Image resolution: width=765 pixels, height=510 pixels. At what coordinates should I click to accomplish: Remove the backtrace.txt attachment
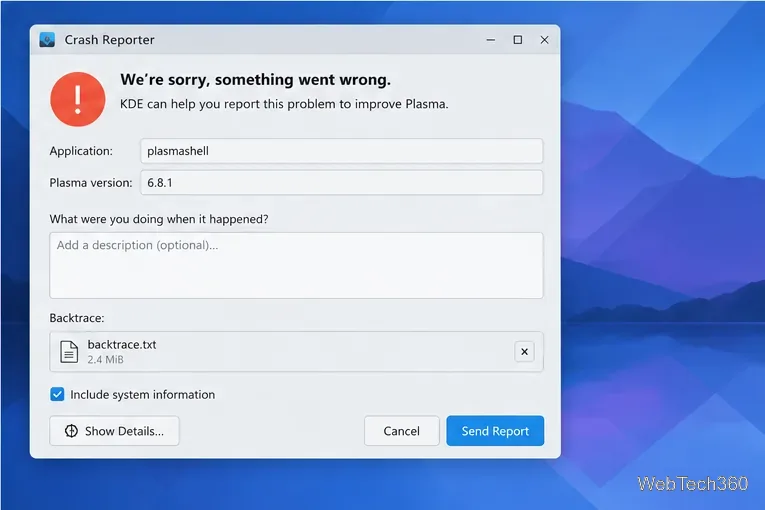pos(524,351)
